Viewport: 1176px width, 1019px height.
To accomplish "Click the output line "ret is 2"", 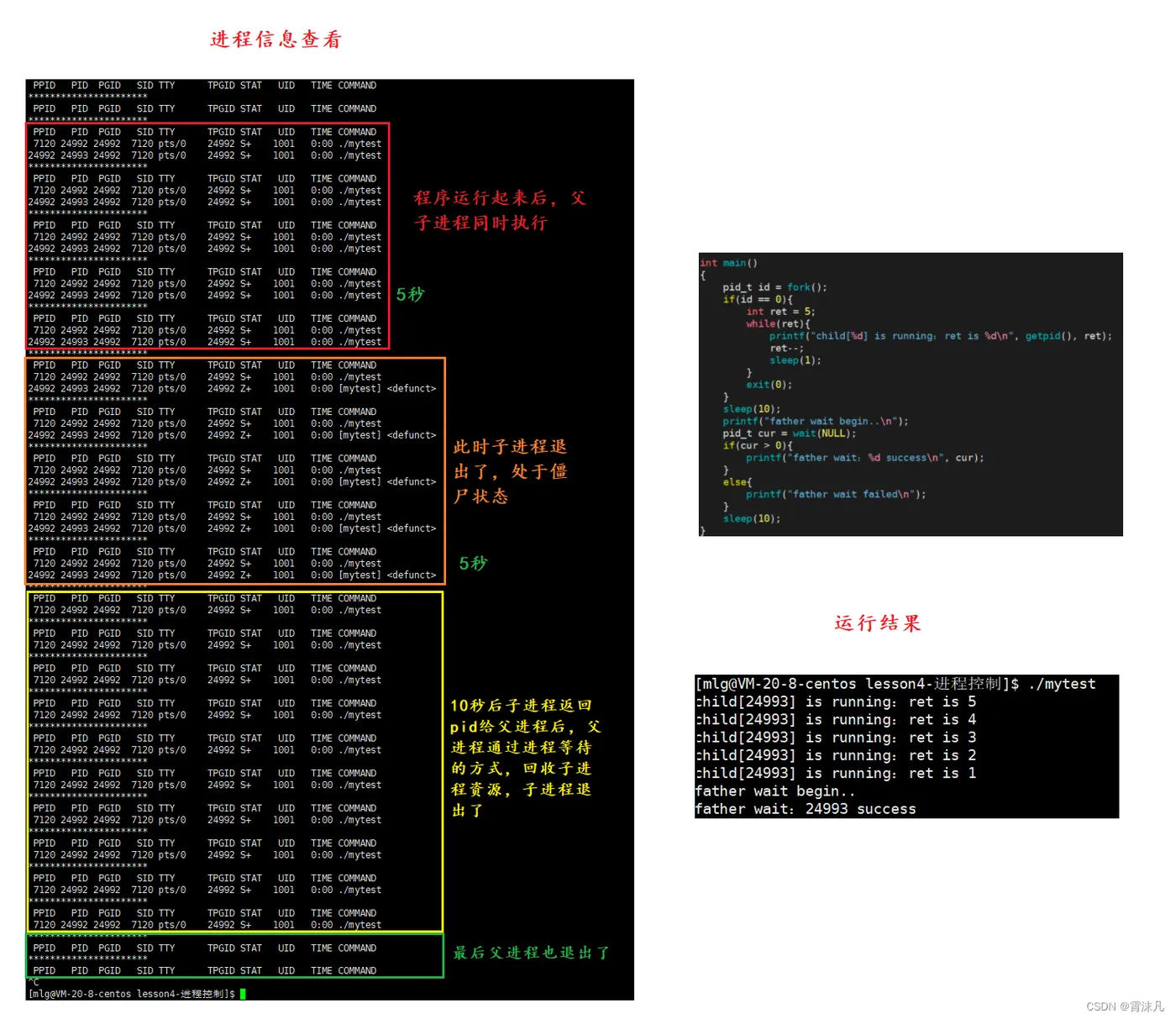I will [x=836, y=755].
